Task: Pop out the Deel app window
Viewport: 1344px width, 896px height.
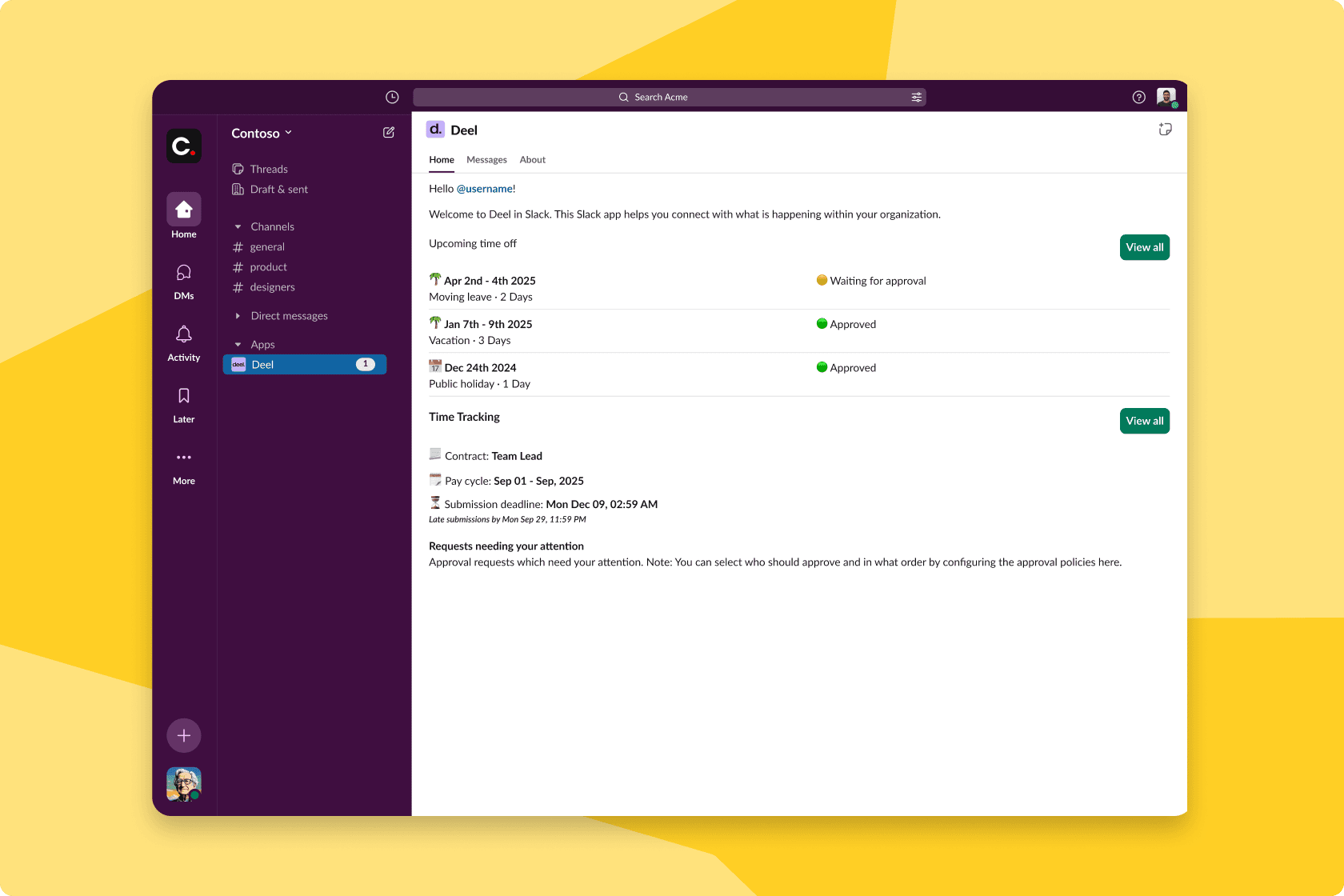Action: click(x=1166, y=129)
